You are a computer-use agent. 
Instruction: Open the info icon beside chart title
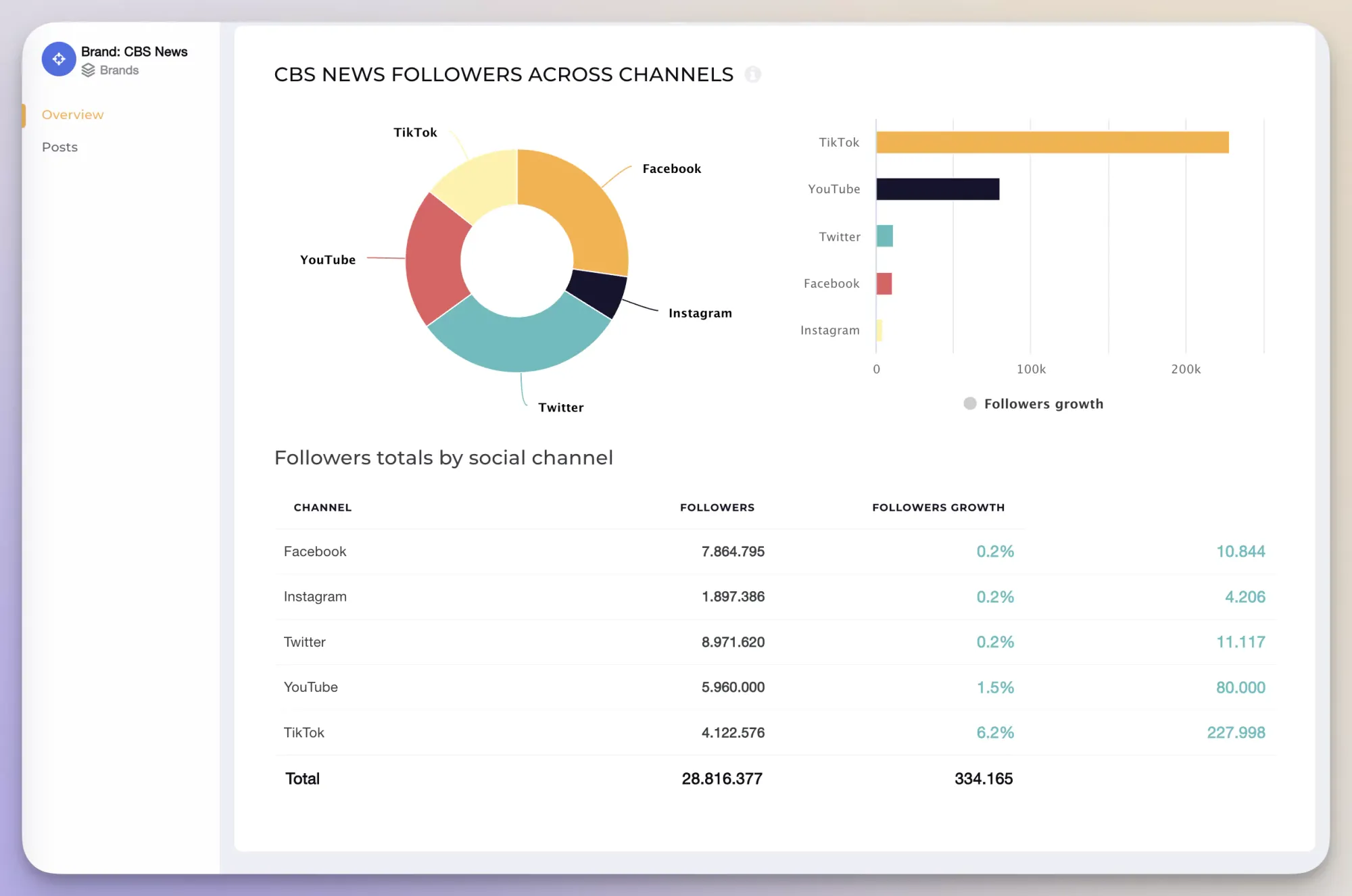752,74
